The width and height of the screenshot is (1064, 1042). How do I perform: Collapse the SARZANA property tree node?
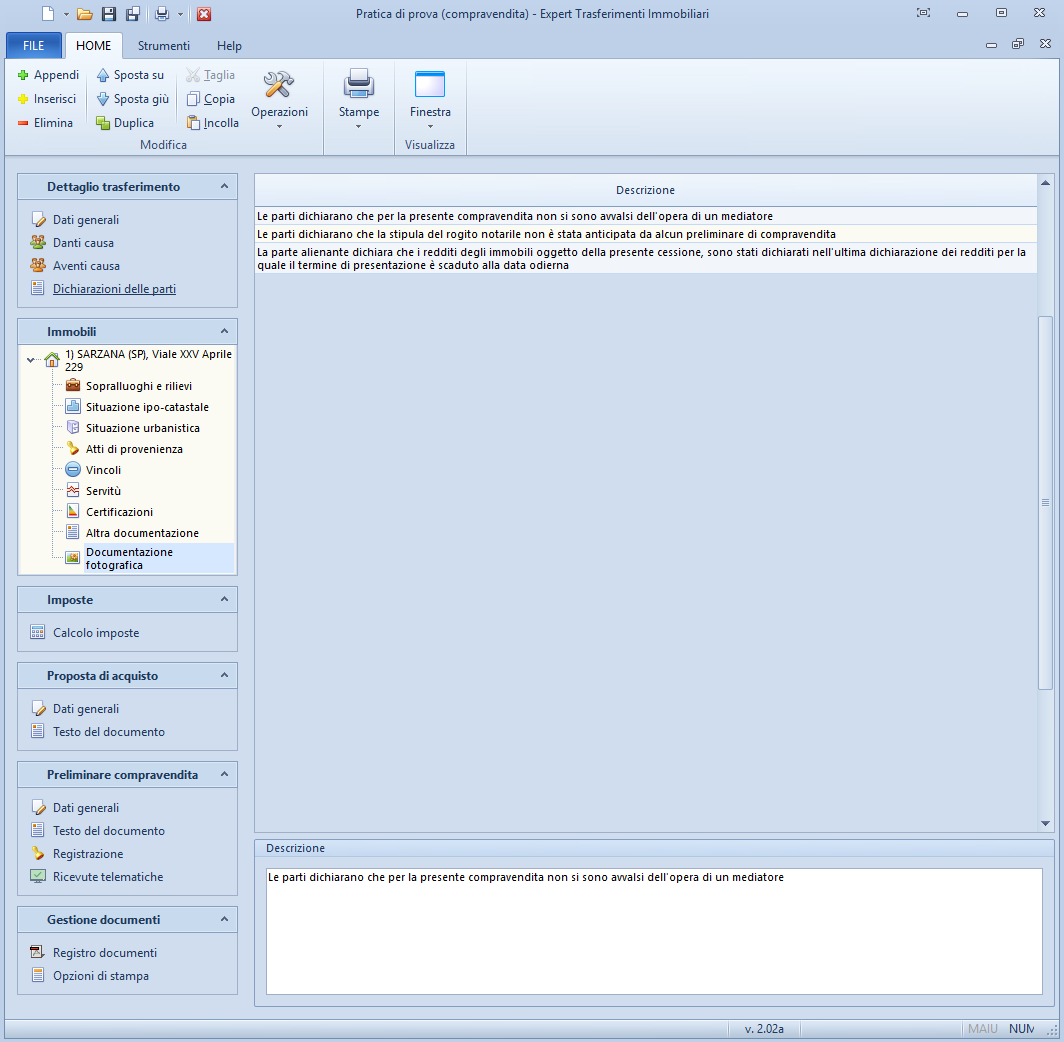pyautogui.click(x=30, y=360)
